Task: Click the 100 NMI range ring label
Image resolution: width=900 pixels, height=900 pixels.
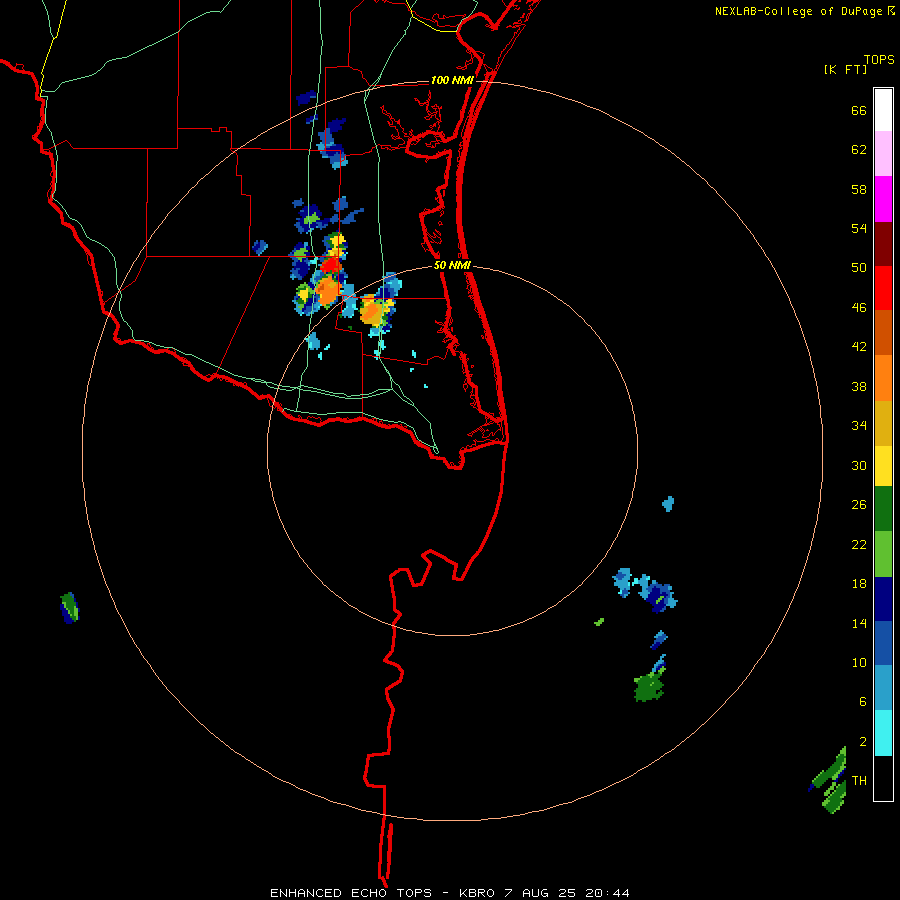Action: (x=452, y=80)
